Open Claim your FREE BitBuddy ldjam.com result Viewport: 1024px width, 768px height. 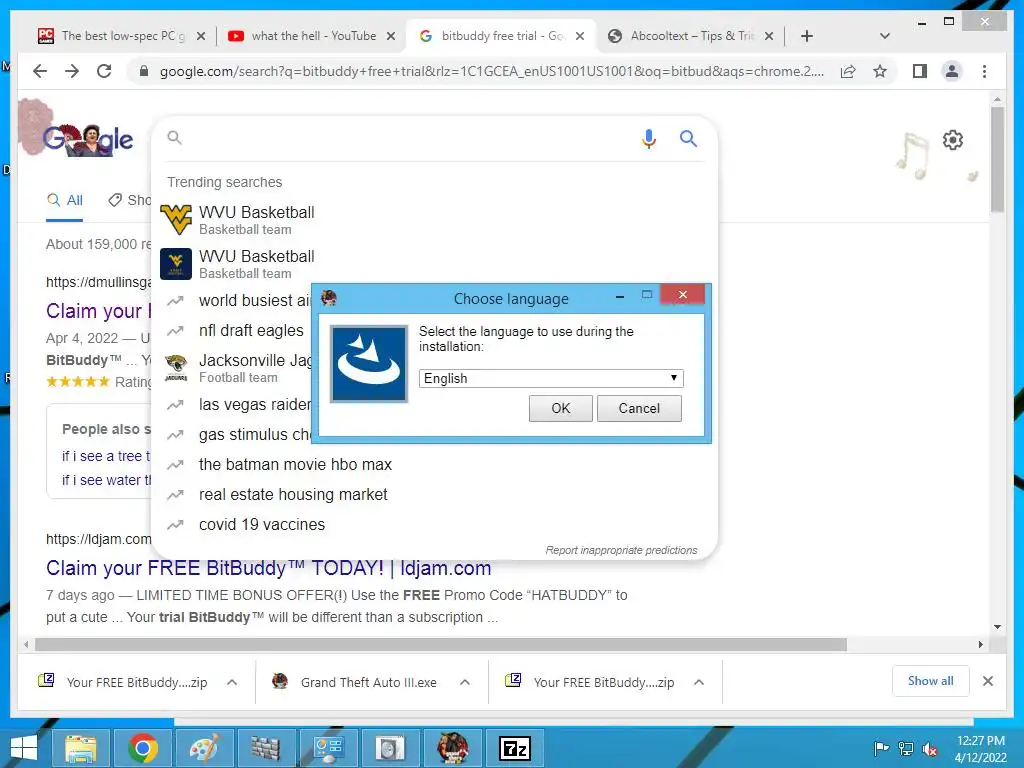(x=268, y=568)
